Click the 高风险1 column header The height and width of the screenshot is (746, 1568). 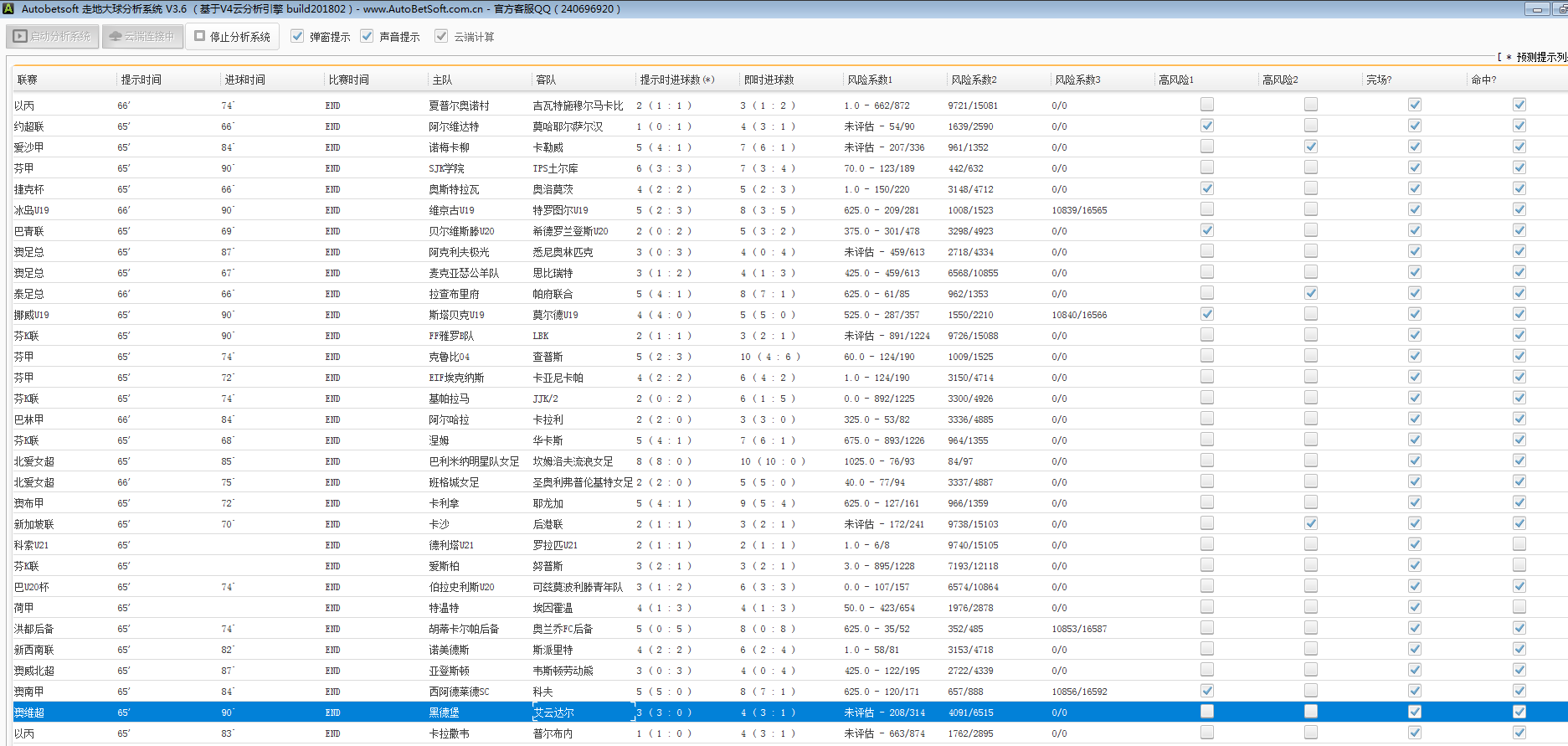click(1176, 80)
